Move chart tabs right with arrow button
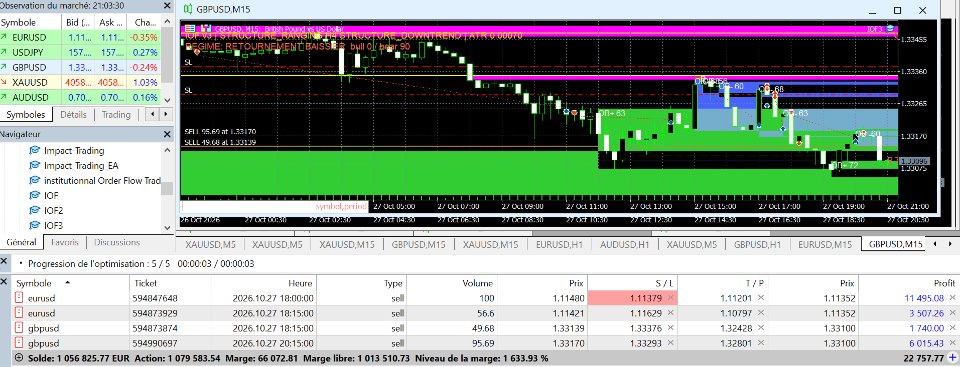 [x=950, y=244]
